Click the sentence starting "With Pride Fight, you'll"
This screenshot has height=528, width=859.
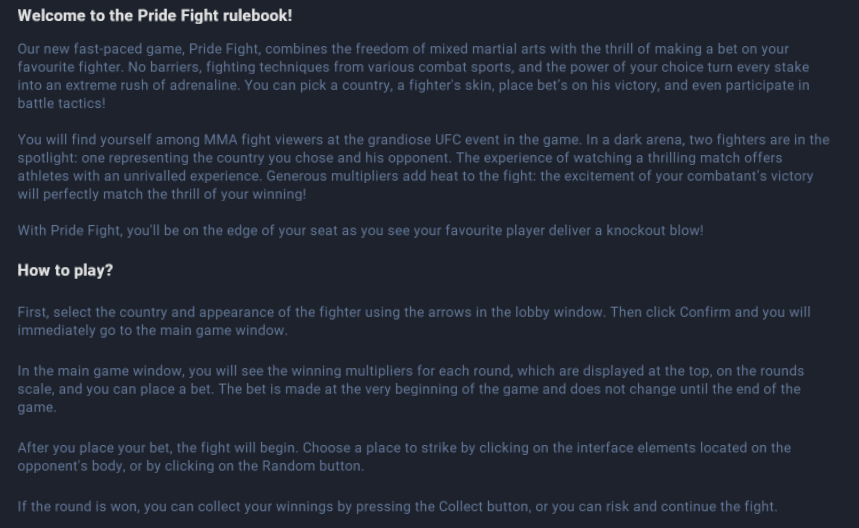point(360,231)
